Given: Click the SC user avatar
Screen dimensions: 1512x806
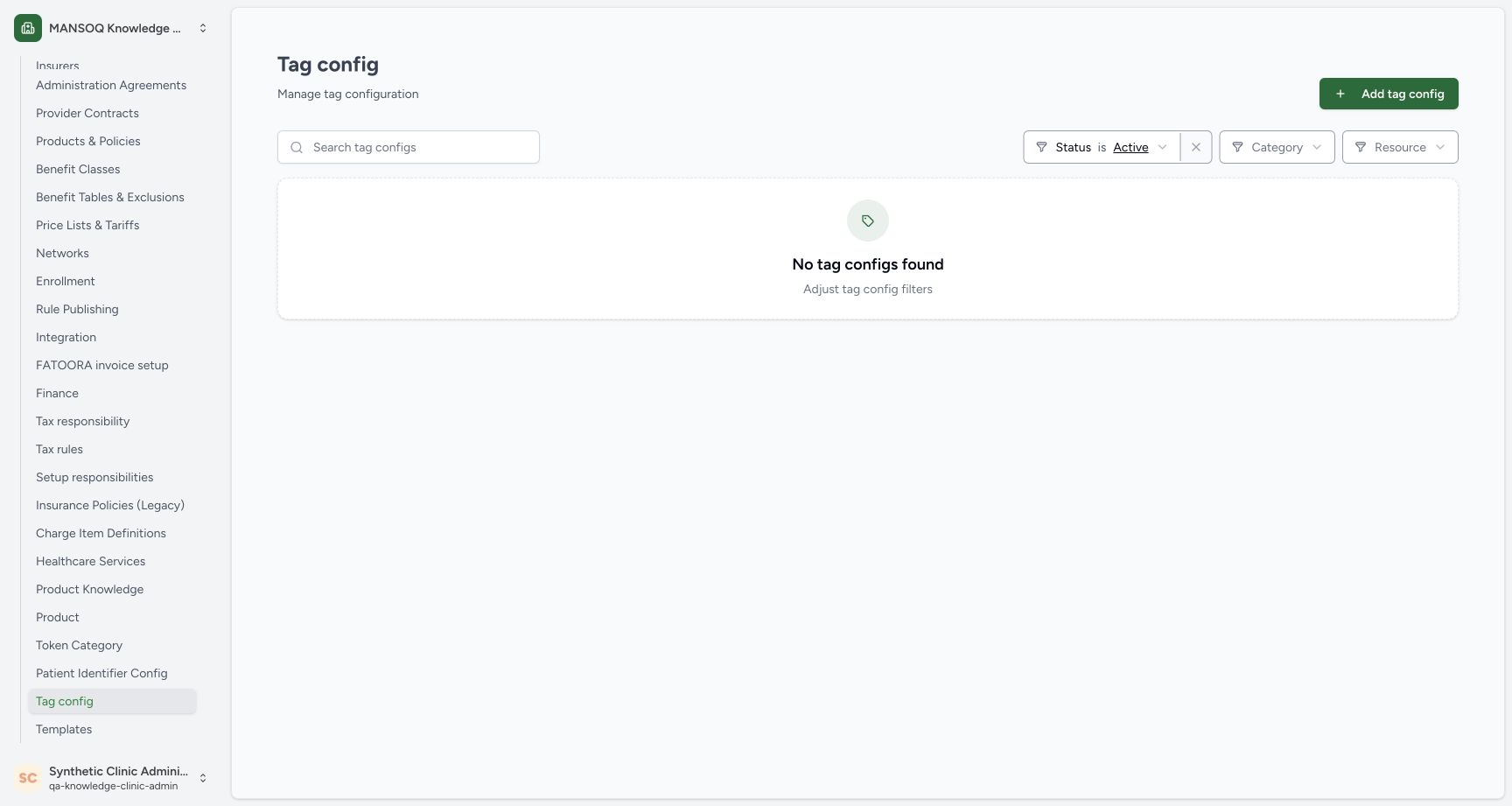Looking at the screenshot, I should 28,778.
